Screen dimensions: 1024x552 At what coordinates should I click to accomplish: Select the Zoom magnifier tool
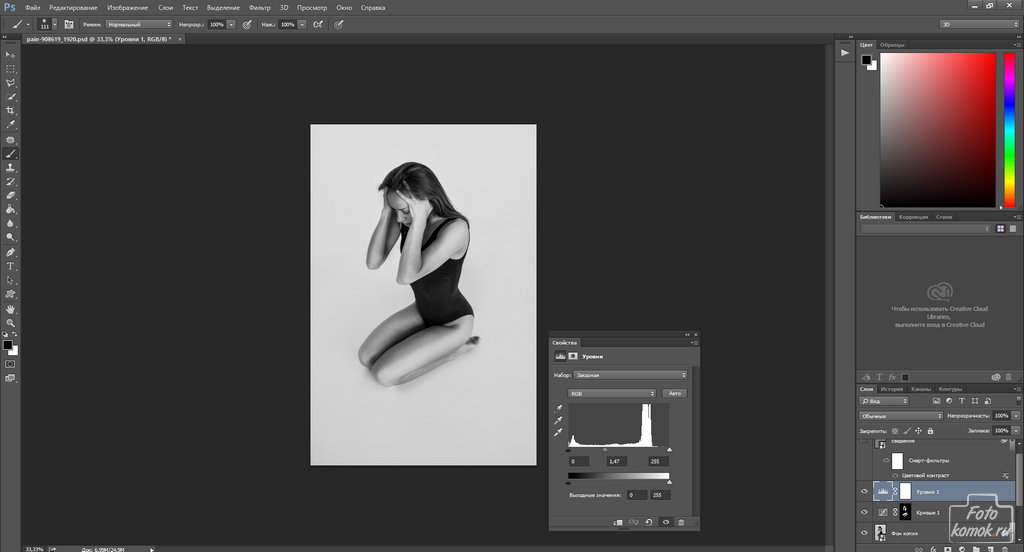coord(10,323)
